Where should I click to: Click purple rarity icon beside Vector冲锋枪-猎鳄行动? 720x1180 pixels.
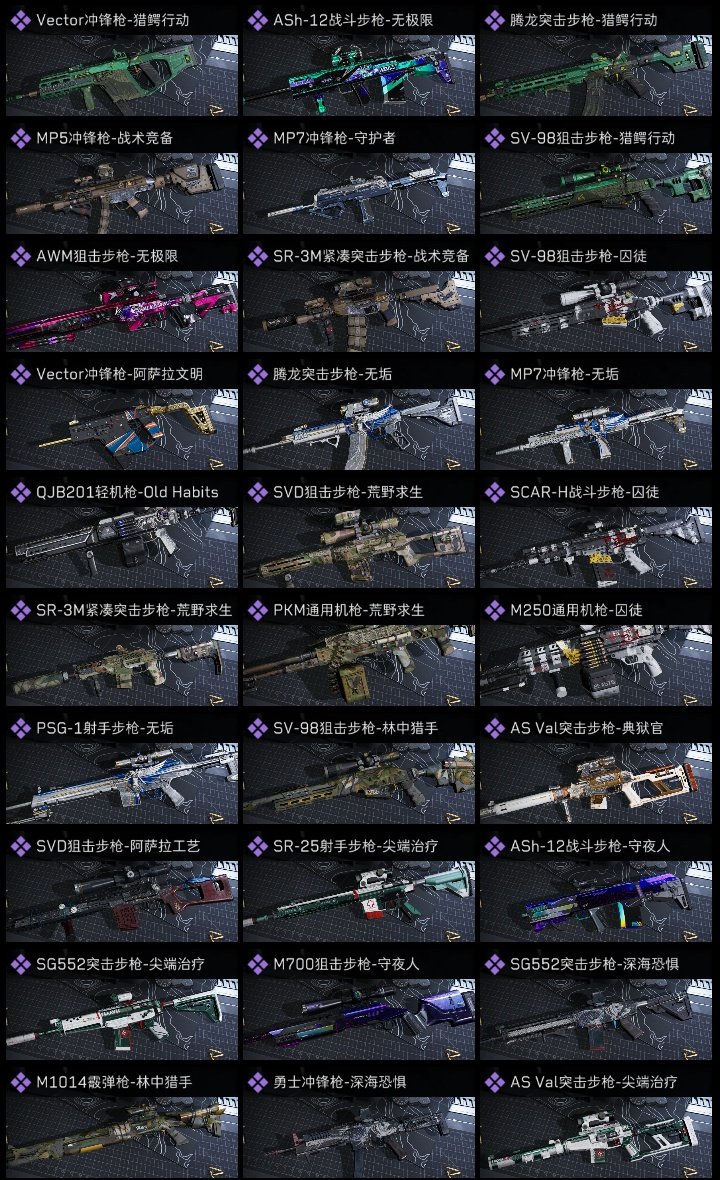coord(20,20)
